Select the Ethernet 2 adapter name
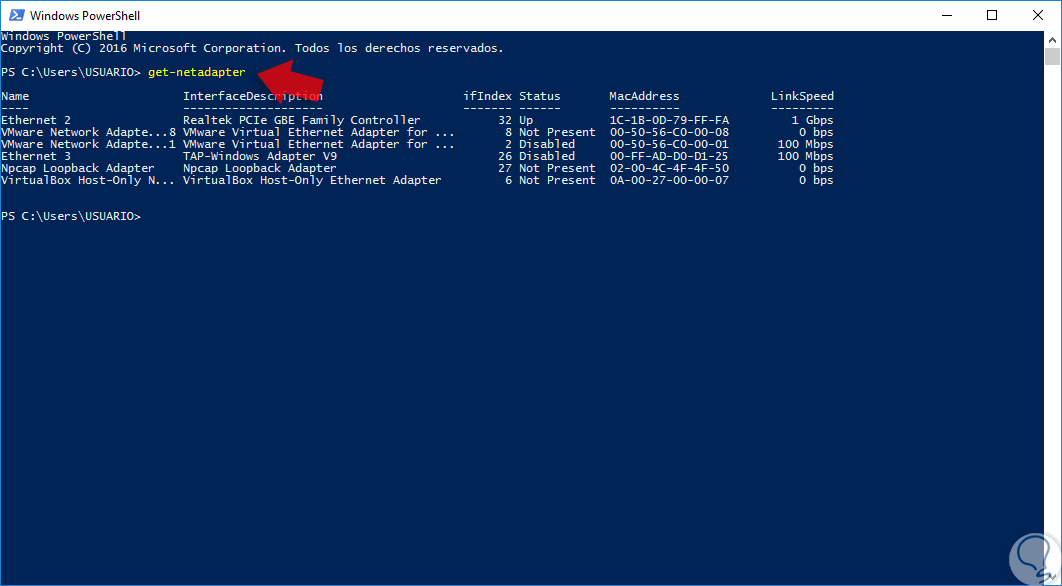 [x=36, y=120]
